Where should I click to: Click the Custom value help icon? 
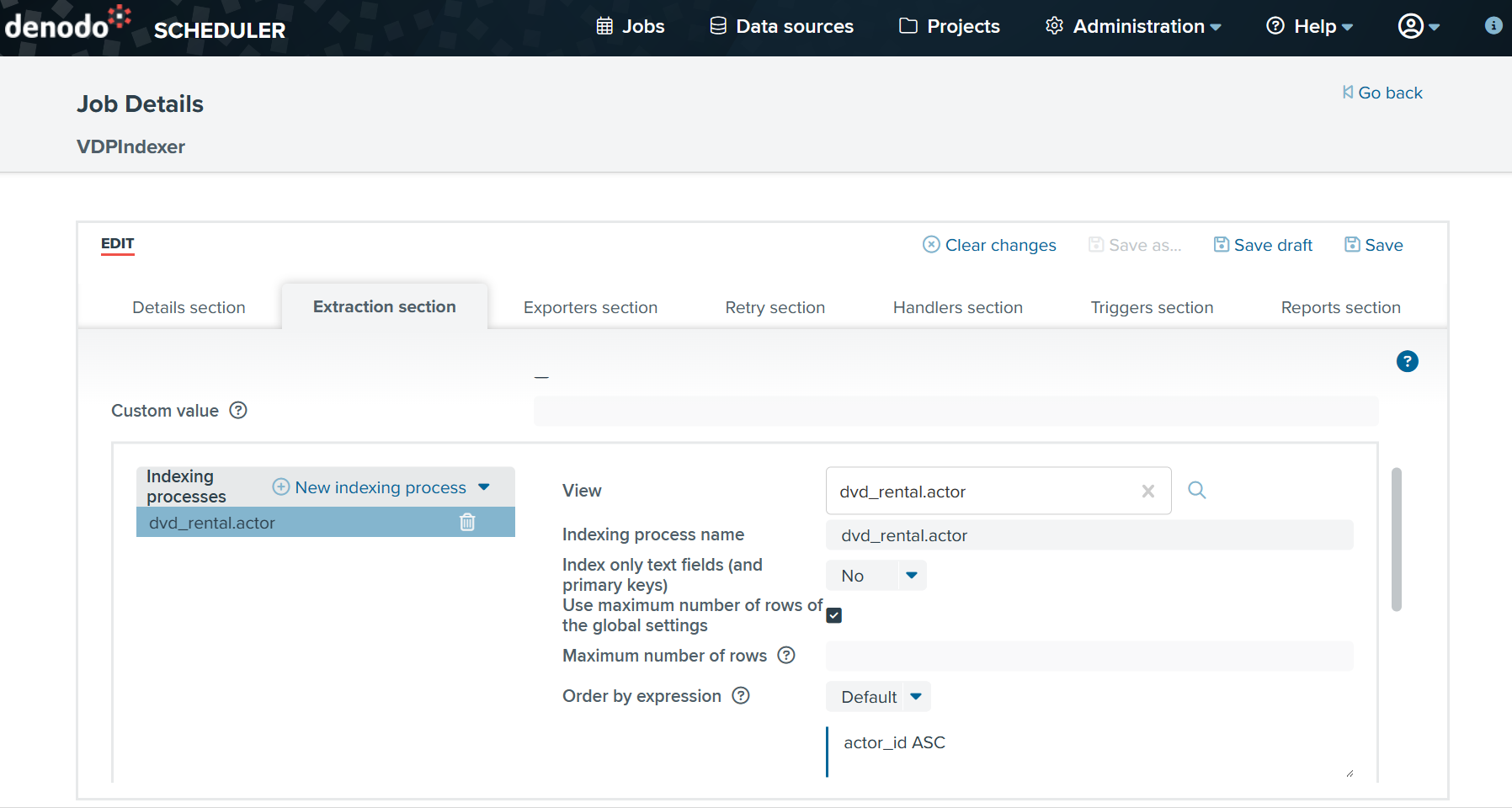(238, 411)
